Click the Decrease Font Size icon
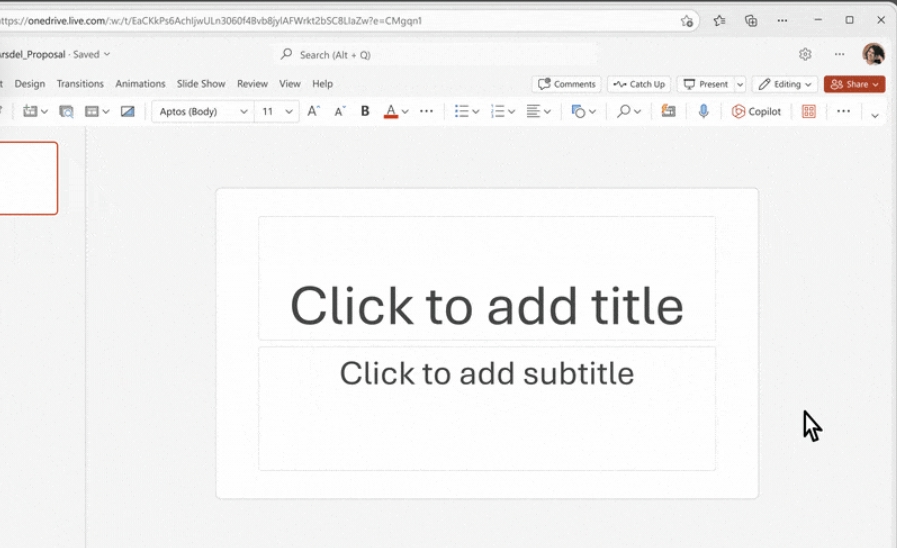This screenshot has height=548, width=897. [339, 112]
